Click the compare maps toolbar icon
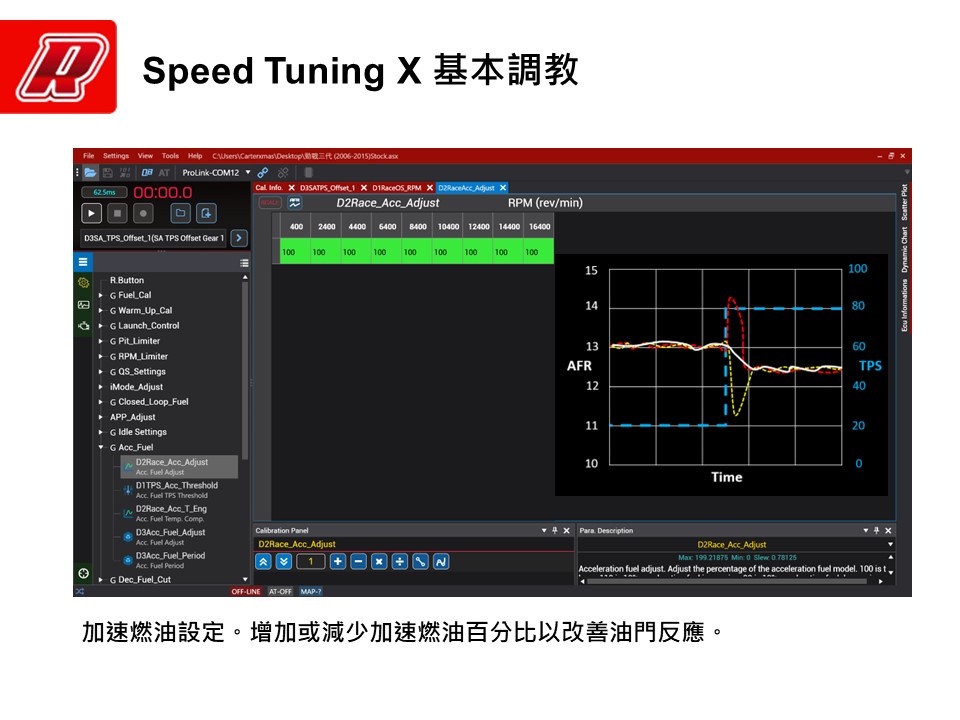960x720 pixels. point(147,173)
